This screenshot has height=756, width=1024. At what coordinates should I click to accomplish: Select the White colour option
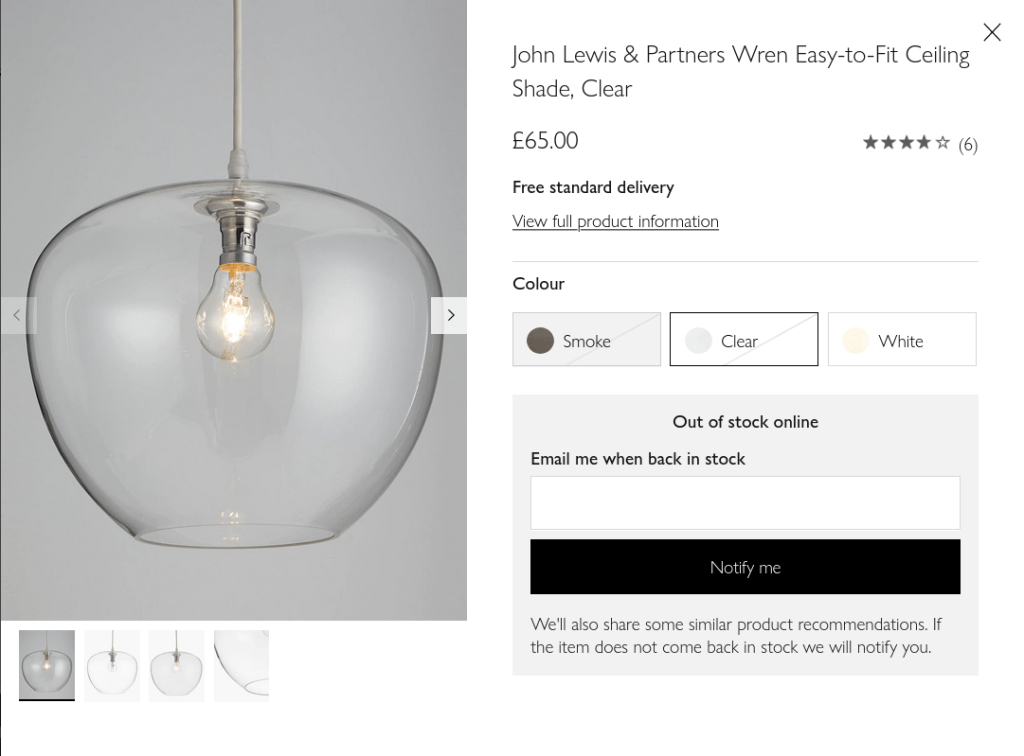click(901, 339)
